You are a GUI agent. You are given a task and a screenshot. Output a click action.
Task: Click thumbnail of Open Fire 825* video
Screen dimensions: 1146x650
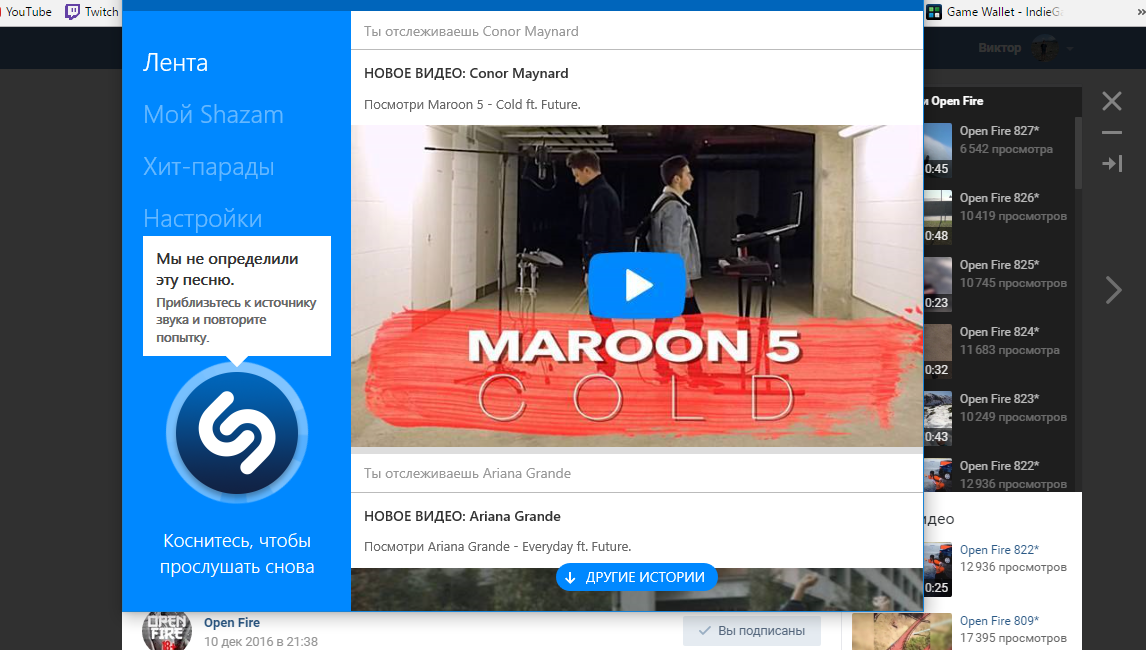938,284
